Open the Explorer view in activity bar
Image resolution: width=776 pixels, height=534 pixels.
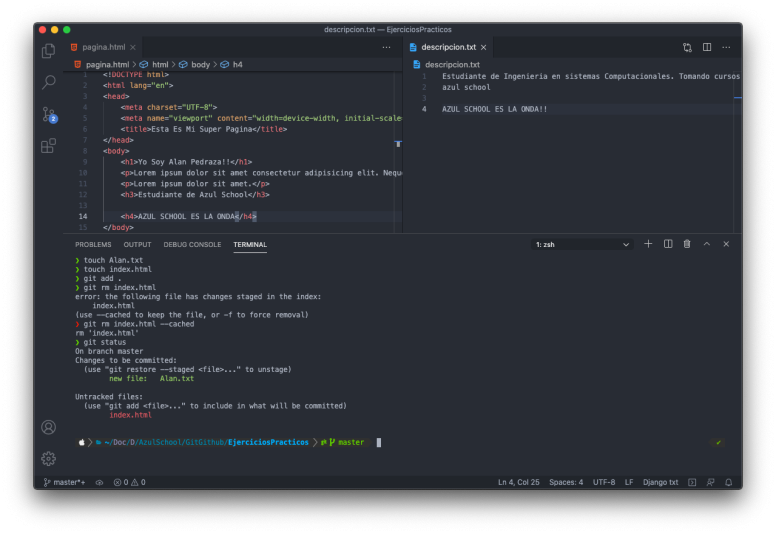[48, 50]
